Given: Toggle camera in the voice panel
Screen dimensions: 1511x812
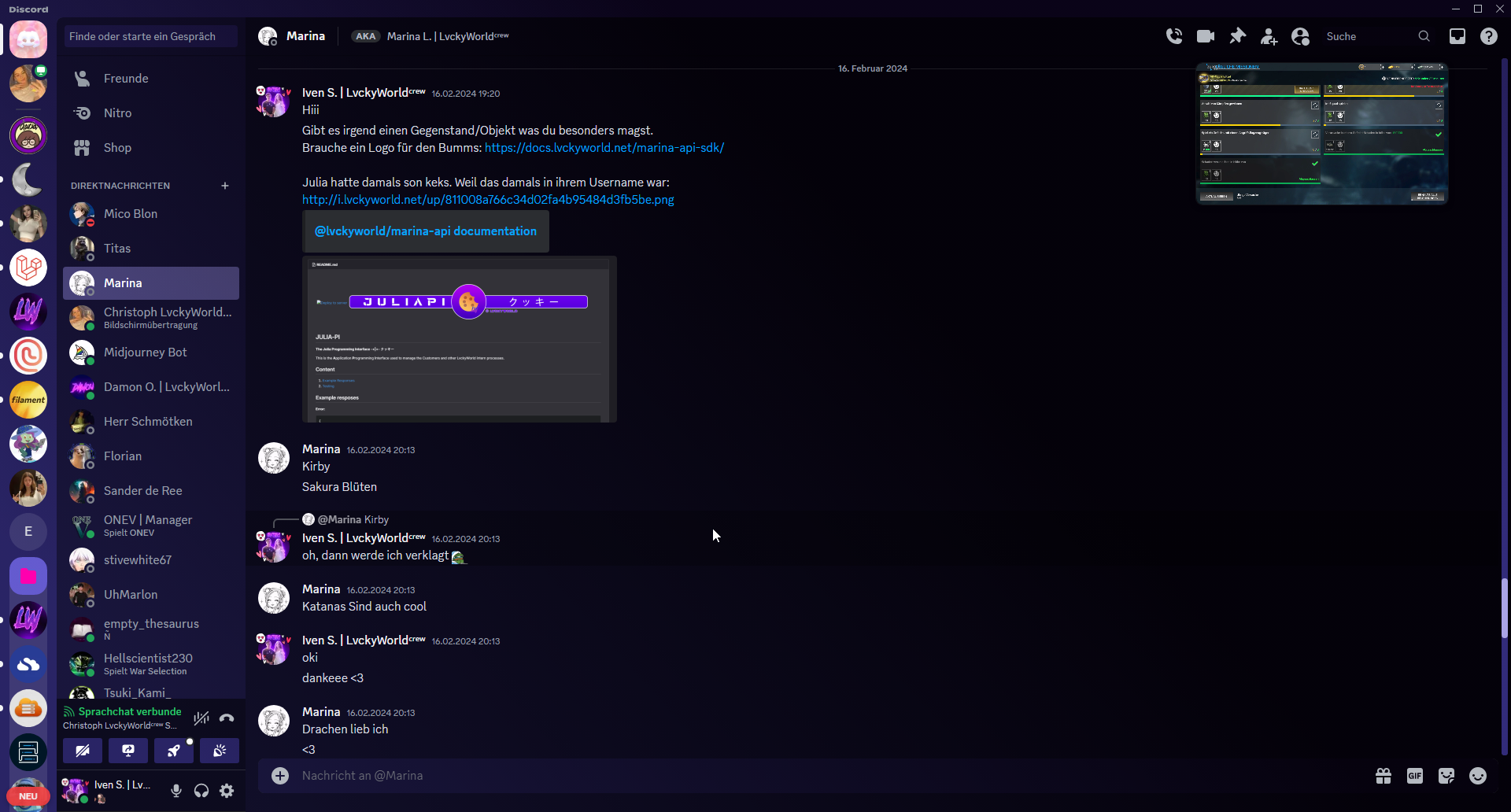Looking at the screenshot, I should 83,751.
